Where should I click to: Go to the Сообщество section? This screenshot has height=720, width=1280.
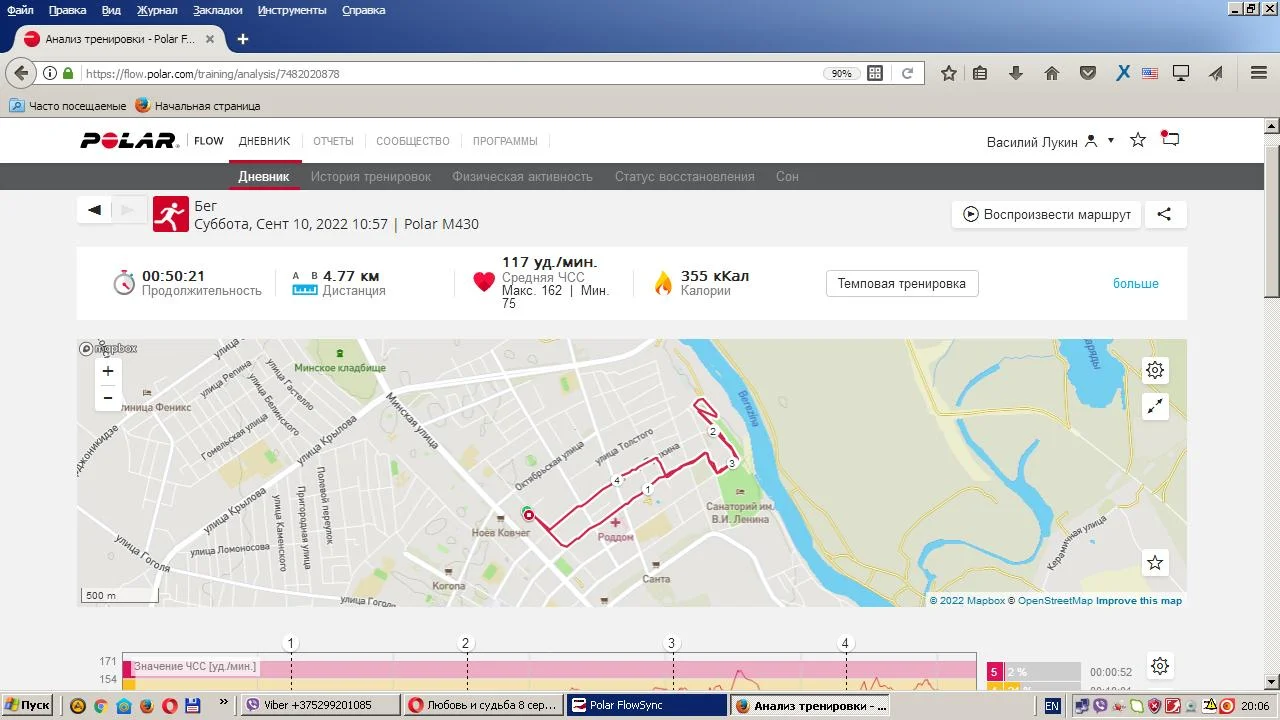click(413, 141)
